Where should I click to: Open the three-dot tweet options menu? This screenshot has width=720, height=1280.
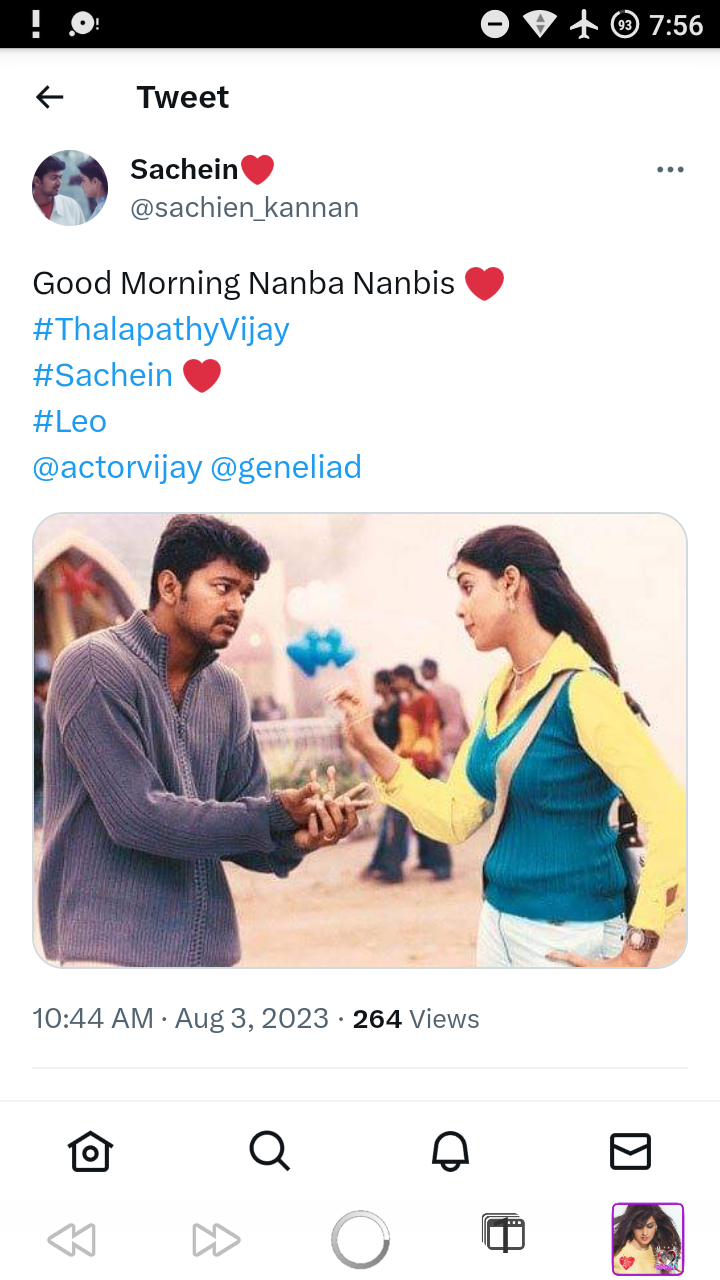[x=670, y=170]
